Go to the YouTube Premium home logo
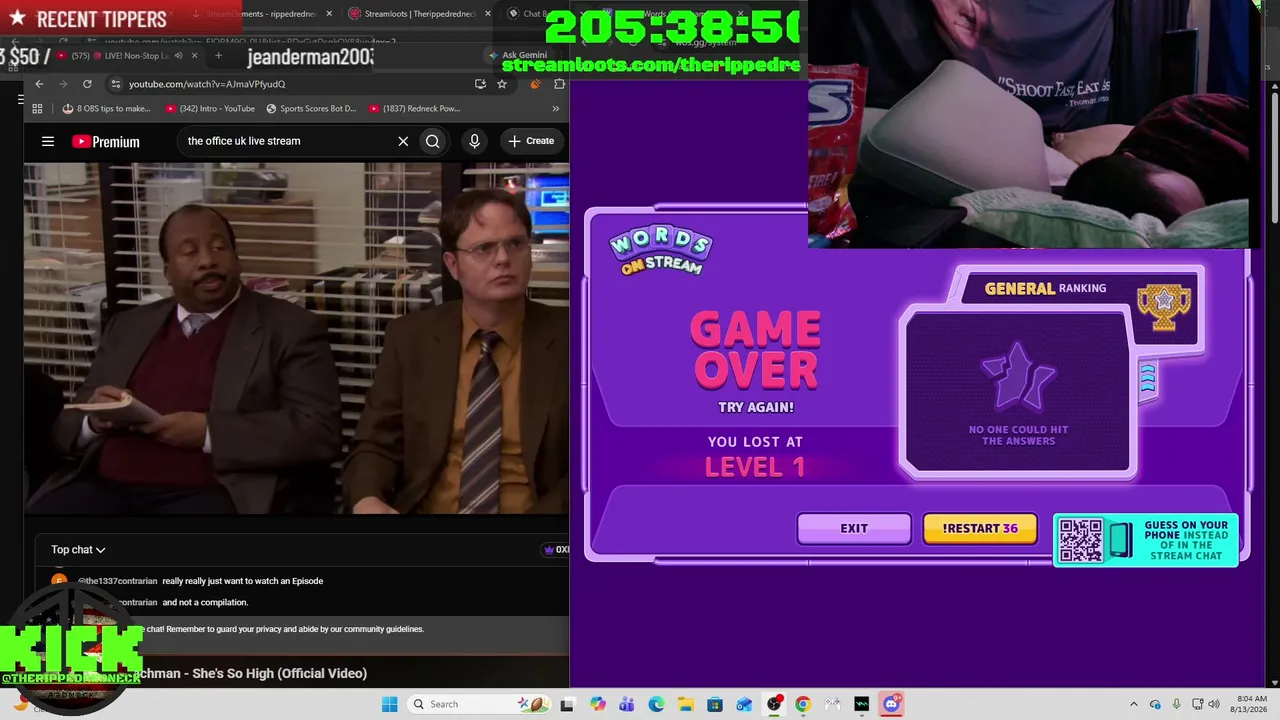This screenshot has width=1280, height=720. [x=106, y=141]
